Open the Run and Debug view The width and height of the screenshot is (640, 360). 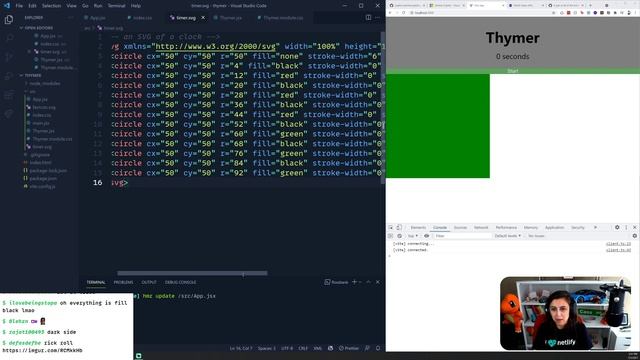tap(9, 76)
